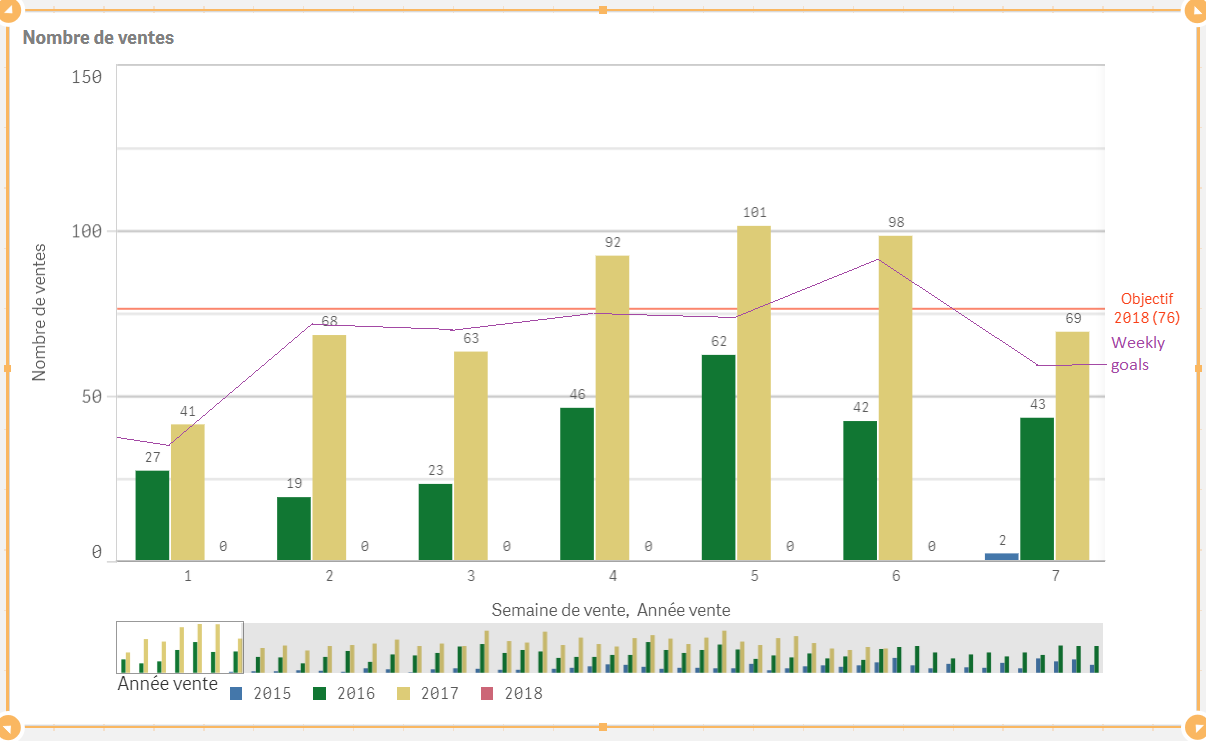Select the 2017 legend label
This screenshot has height=741, width=1206.
point(440,692)
